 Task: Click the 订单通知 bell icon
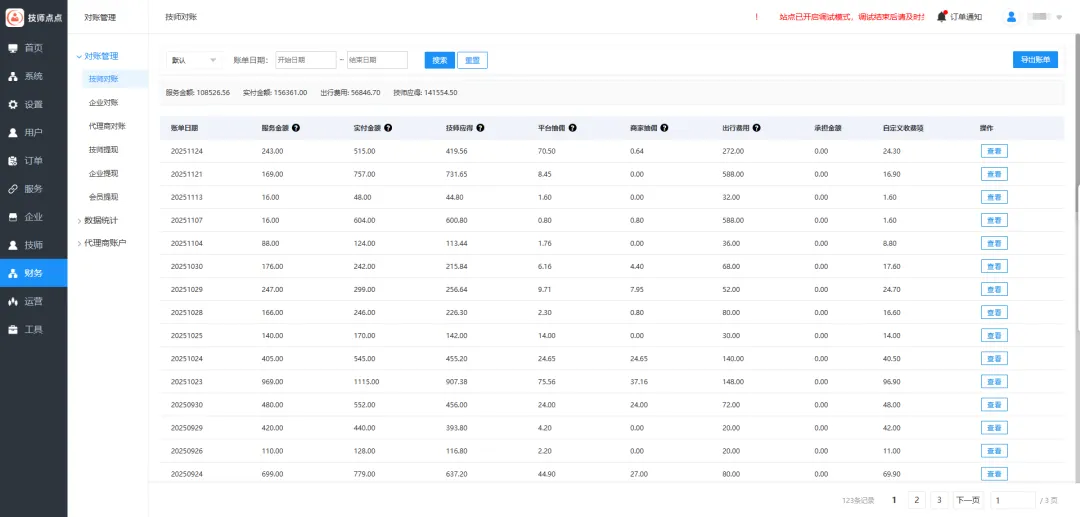(942, 16)
